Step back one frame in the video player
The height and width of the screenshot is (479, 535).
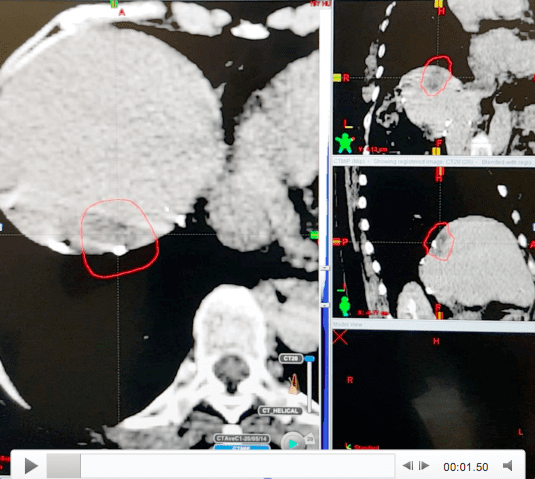point(408,465)
